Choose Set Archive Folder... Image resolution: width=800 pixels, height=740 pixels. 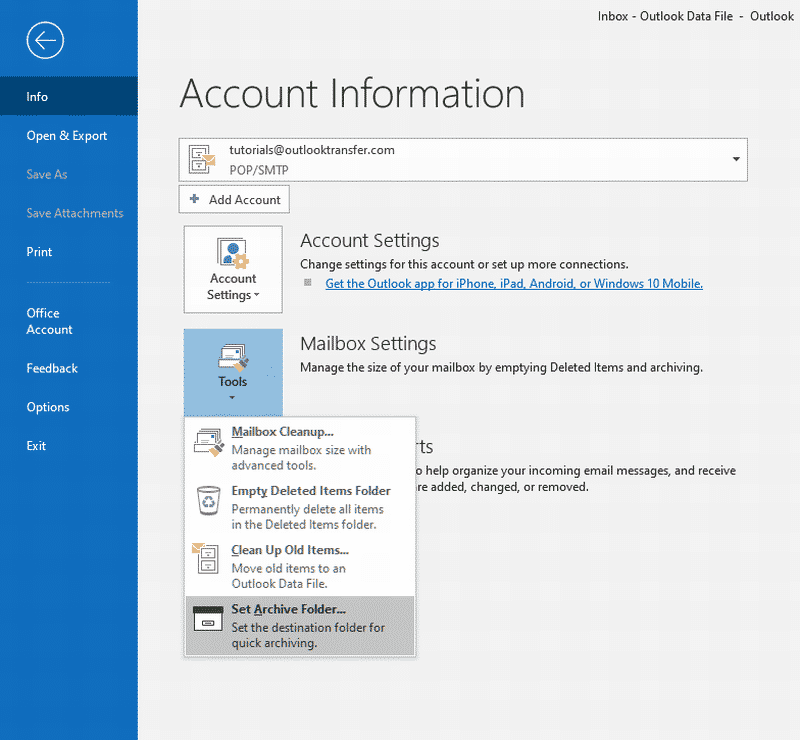click(300, 626)
